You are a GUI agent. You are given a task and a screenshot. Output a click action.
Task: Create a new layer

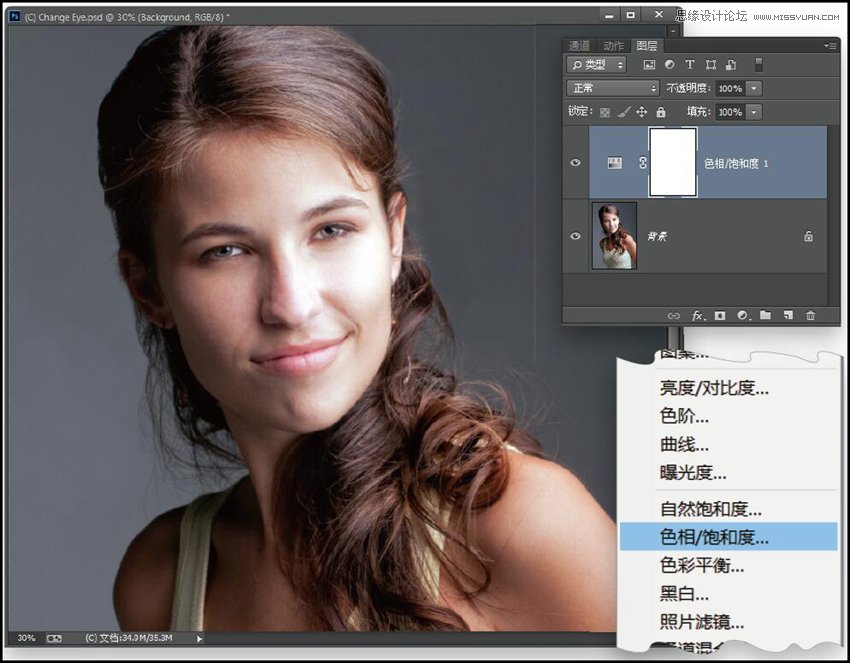787,315
